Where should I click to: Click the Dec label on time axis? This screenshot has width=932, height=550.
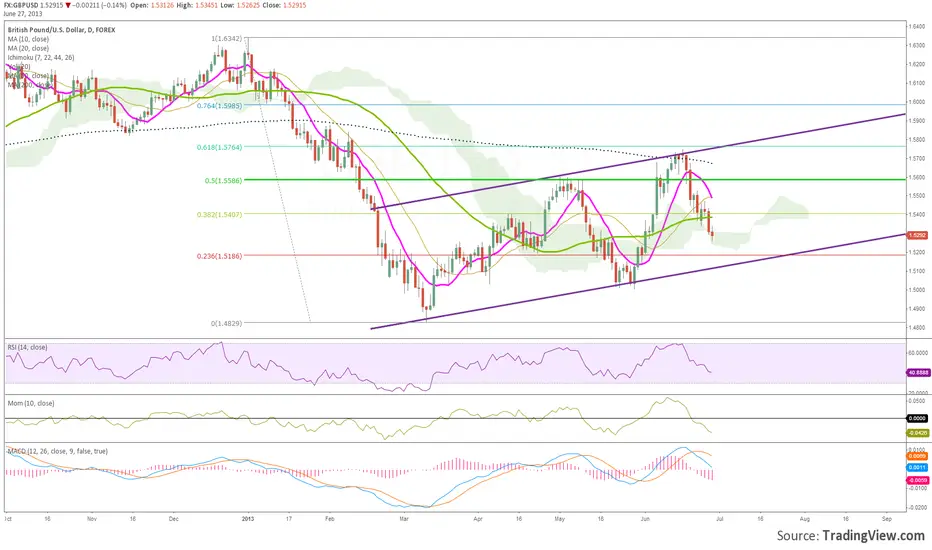[174, 518]
